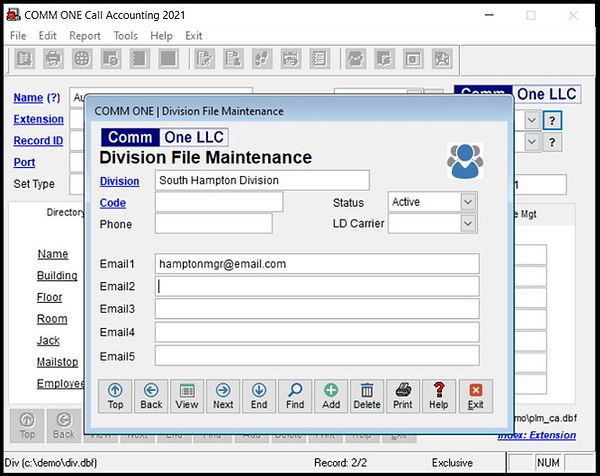Click the greyed Top button in main window

(x=27, y=426)
